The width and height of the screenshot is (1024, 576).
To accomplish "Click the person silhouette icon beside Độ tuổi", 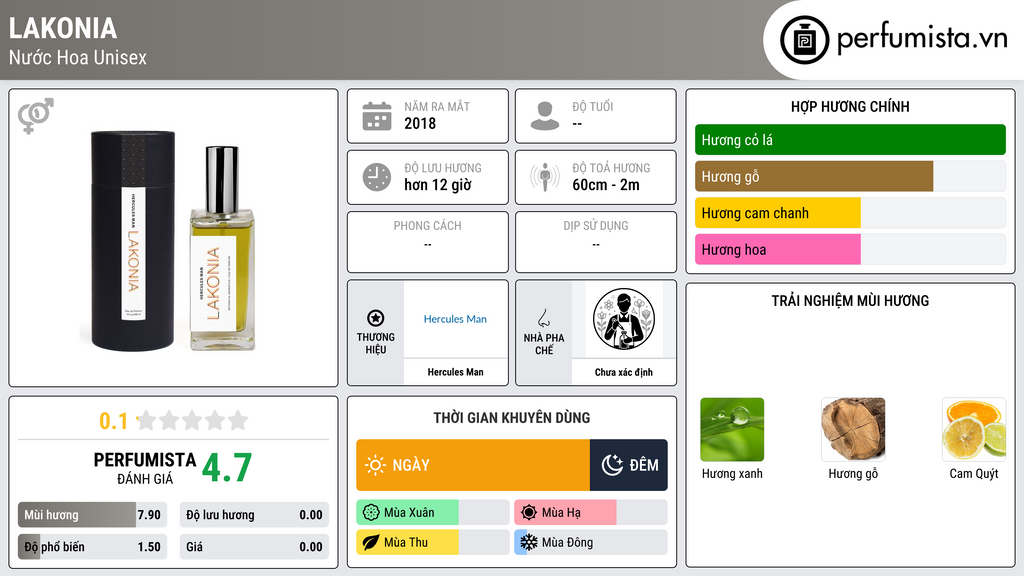I will click(545, 116).
